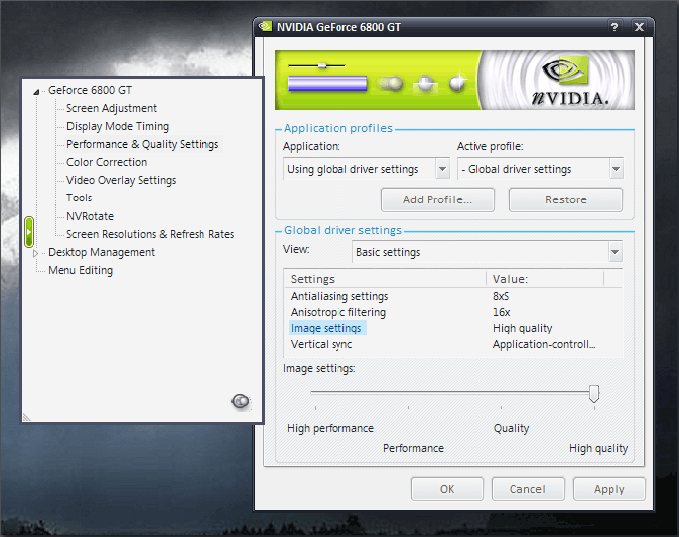Click the OK button
The height and width of the screenshot is (537, 679).
pos(447,489)
